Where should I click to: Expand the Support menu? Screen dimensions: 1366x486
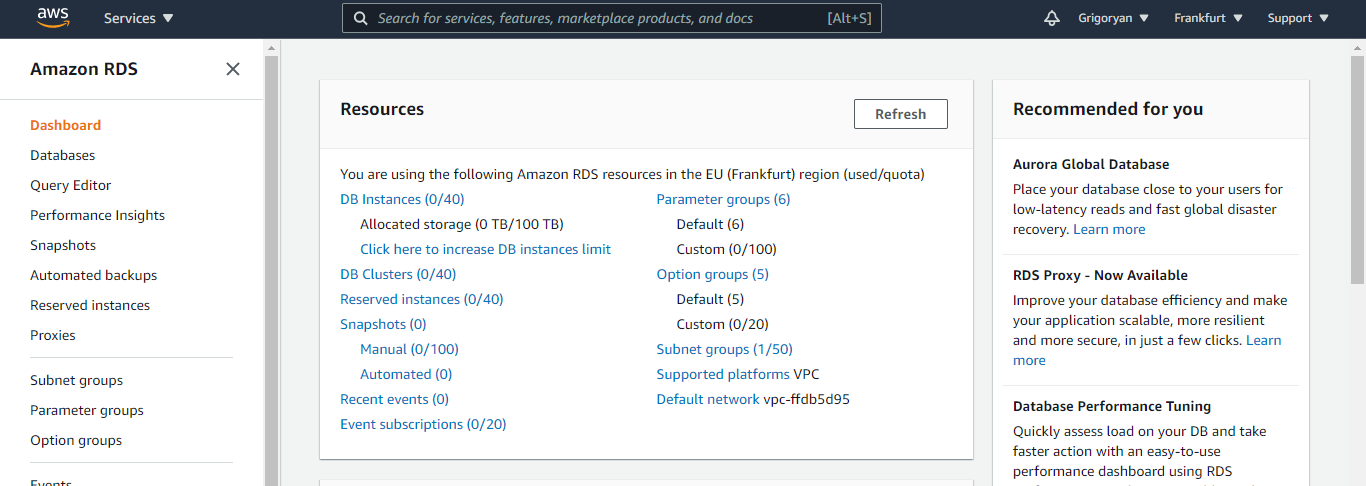tap(1298, 18)
